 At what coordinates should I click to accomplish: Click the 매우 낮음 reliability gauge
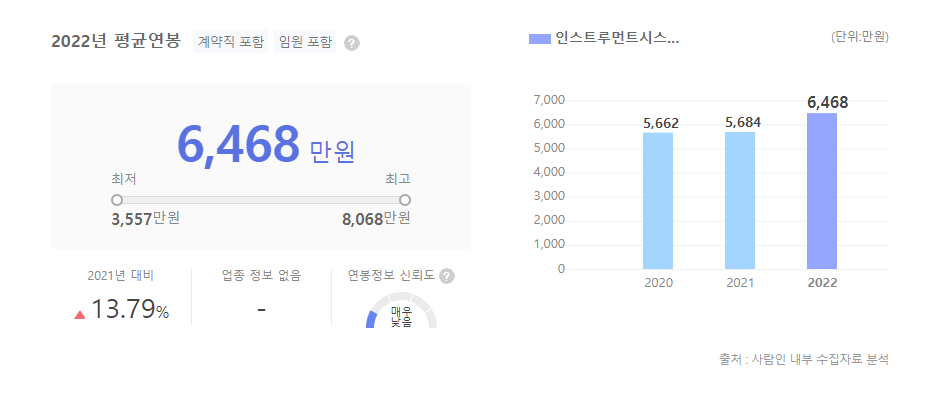coord(401,310)
